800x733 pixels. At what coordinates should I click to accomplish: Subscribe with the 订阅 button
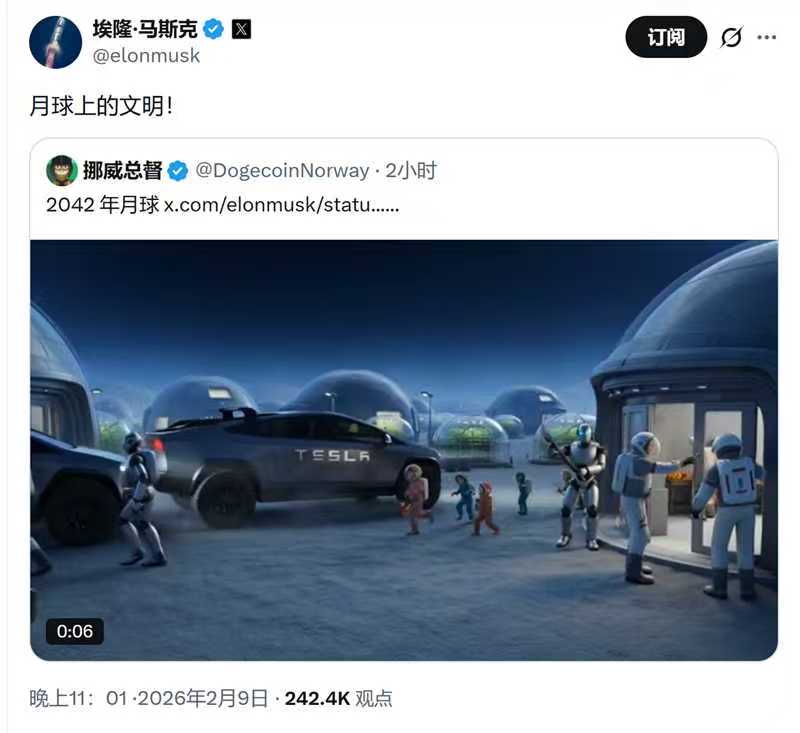tap(666, 37)
